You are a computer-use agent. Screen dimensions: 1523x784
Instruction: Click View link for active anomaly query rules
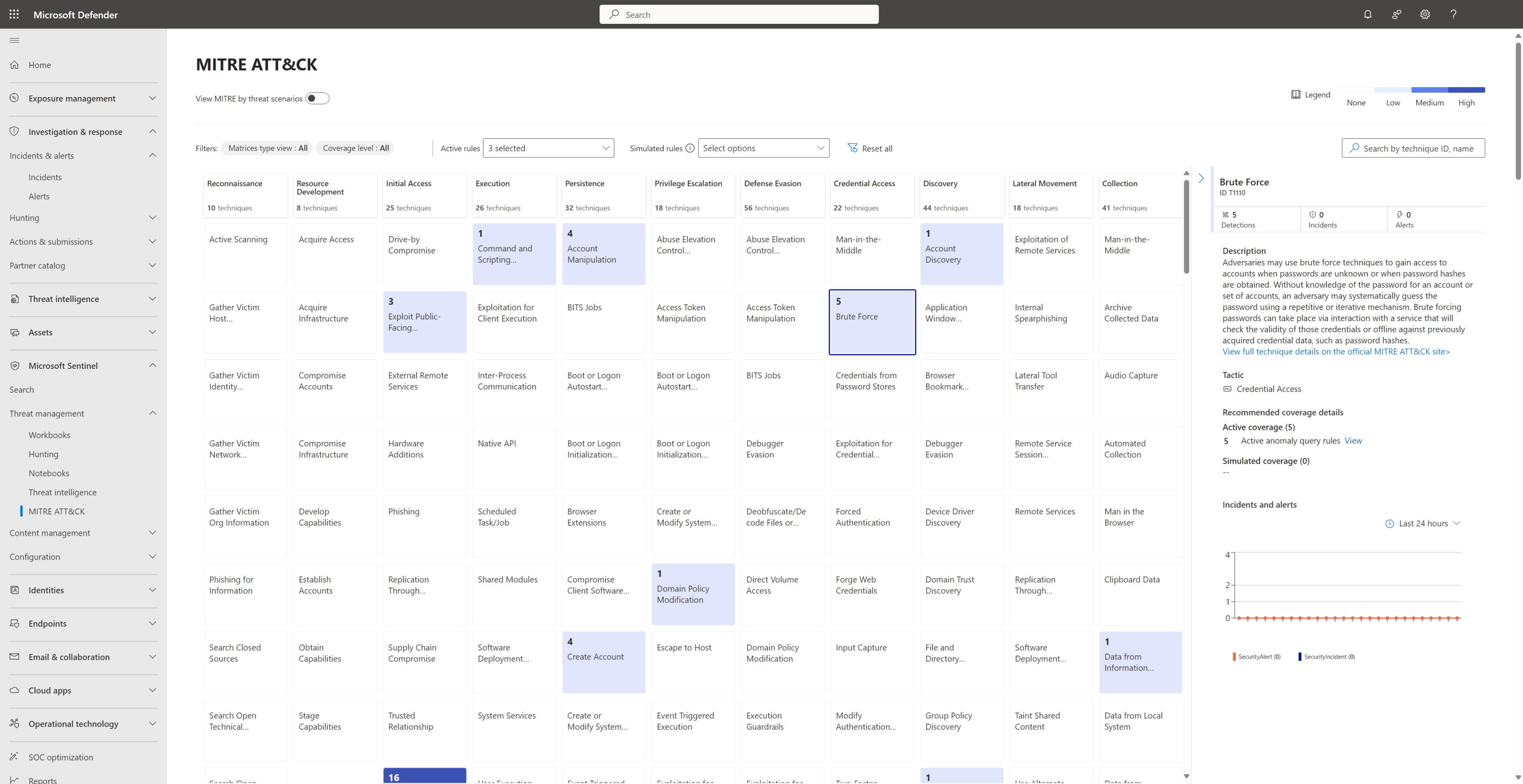coord(1353,440)
